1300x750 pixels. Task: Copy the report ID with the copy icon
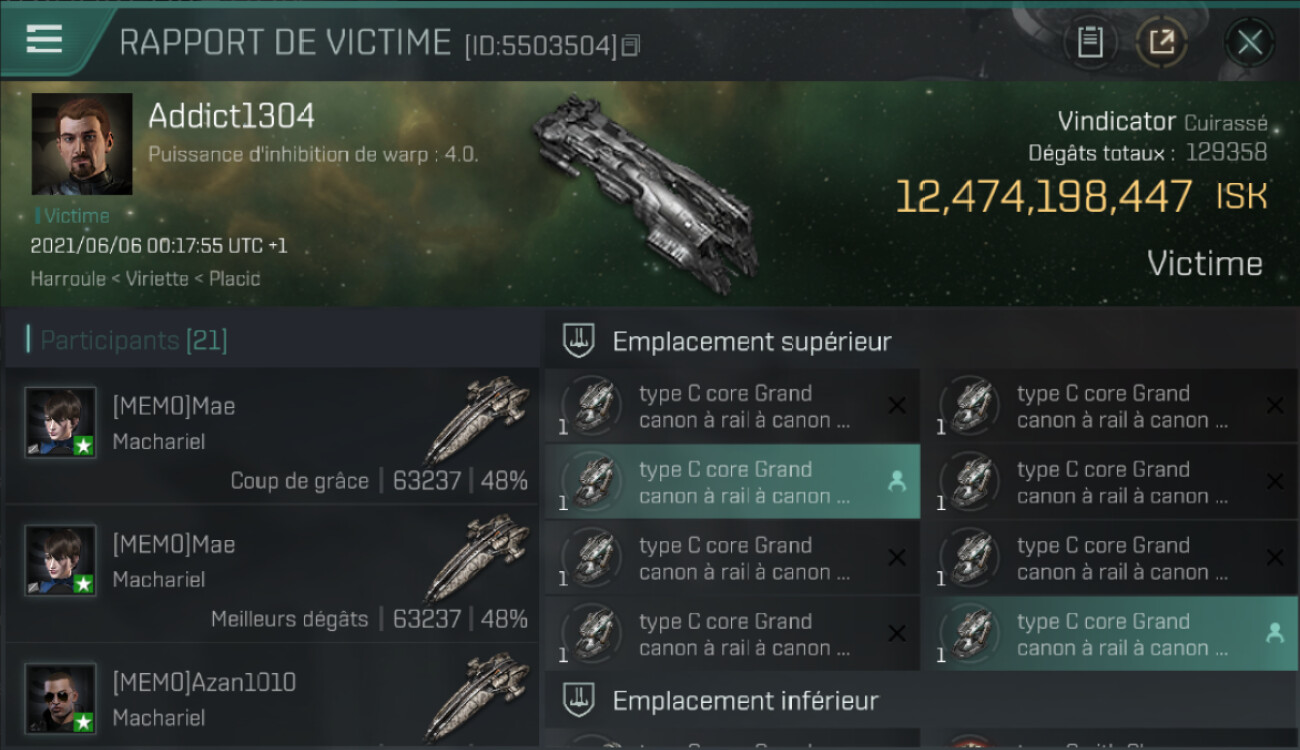(x=630, y=46)
